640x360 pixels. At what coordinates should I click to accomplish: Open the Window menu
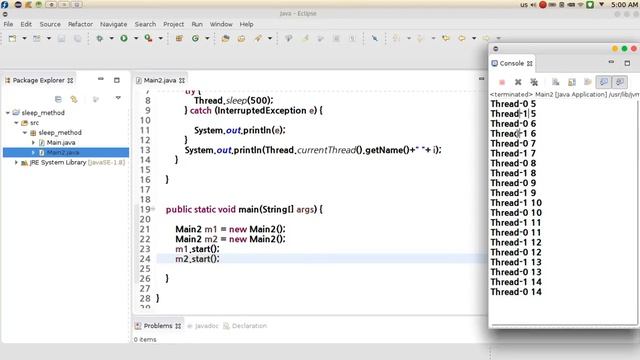221,24
